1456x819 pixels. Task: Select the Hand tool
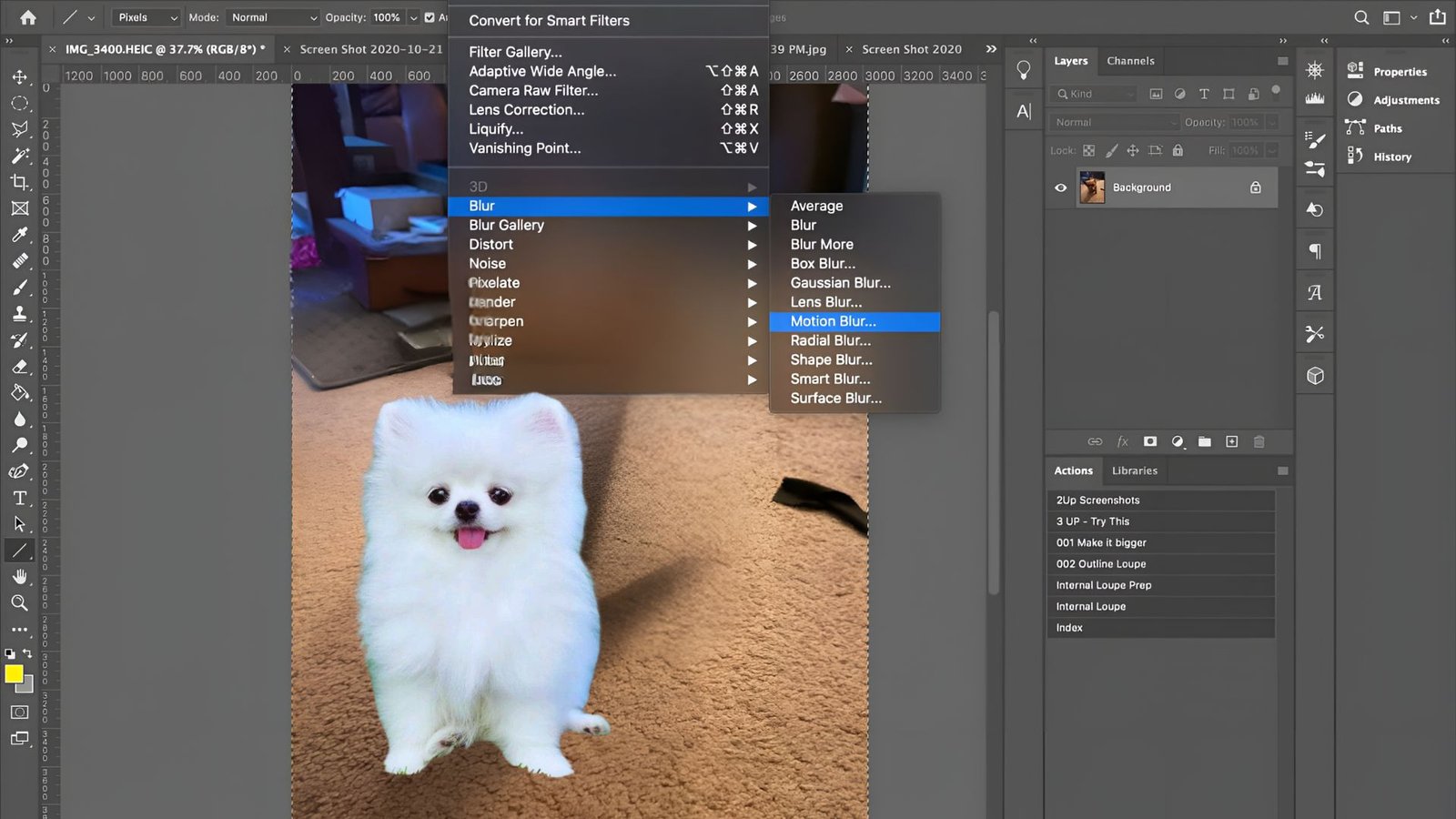tap(19, 577)
